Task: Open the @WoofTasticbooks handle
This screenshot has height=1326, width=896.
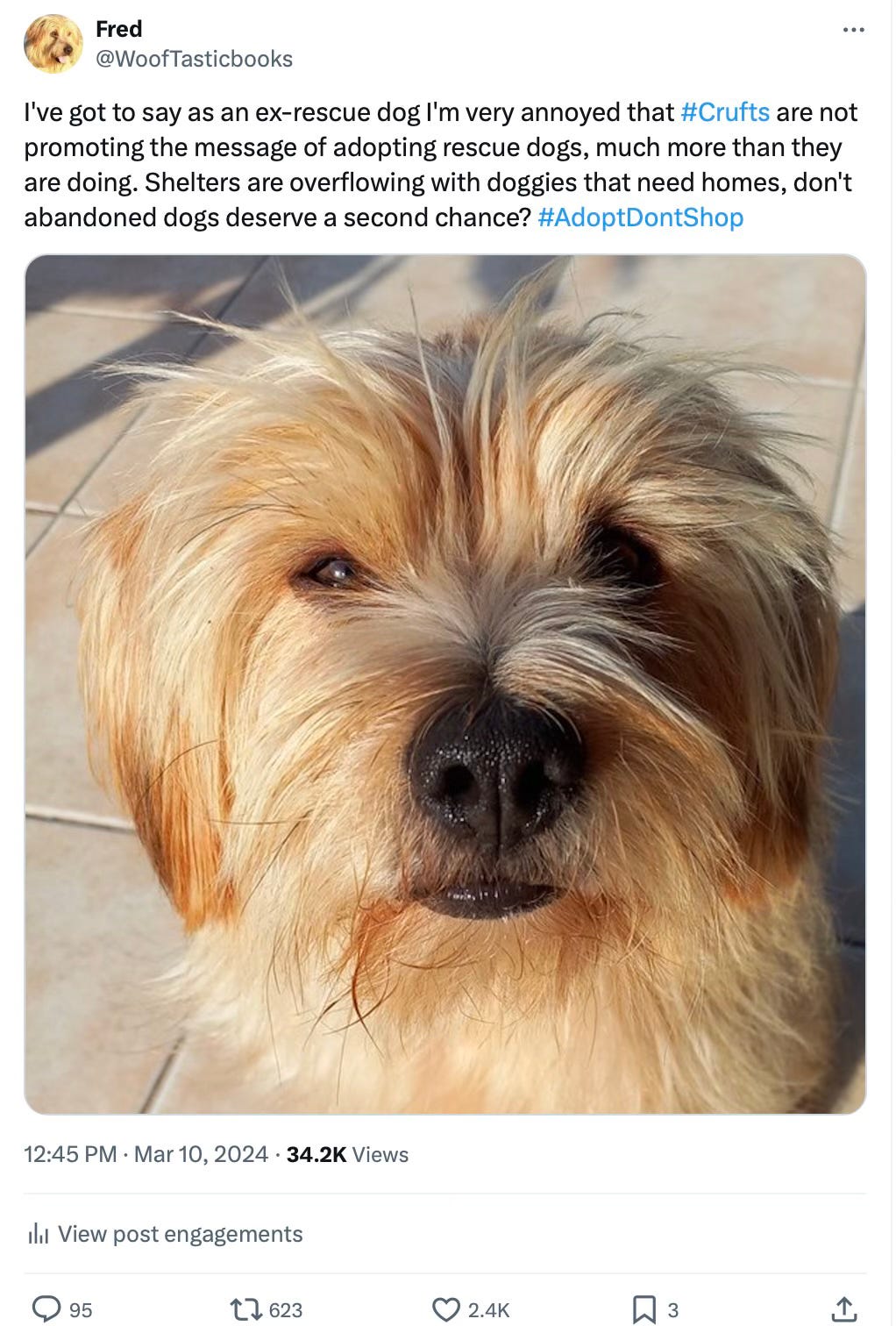Action: (194, 59)
